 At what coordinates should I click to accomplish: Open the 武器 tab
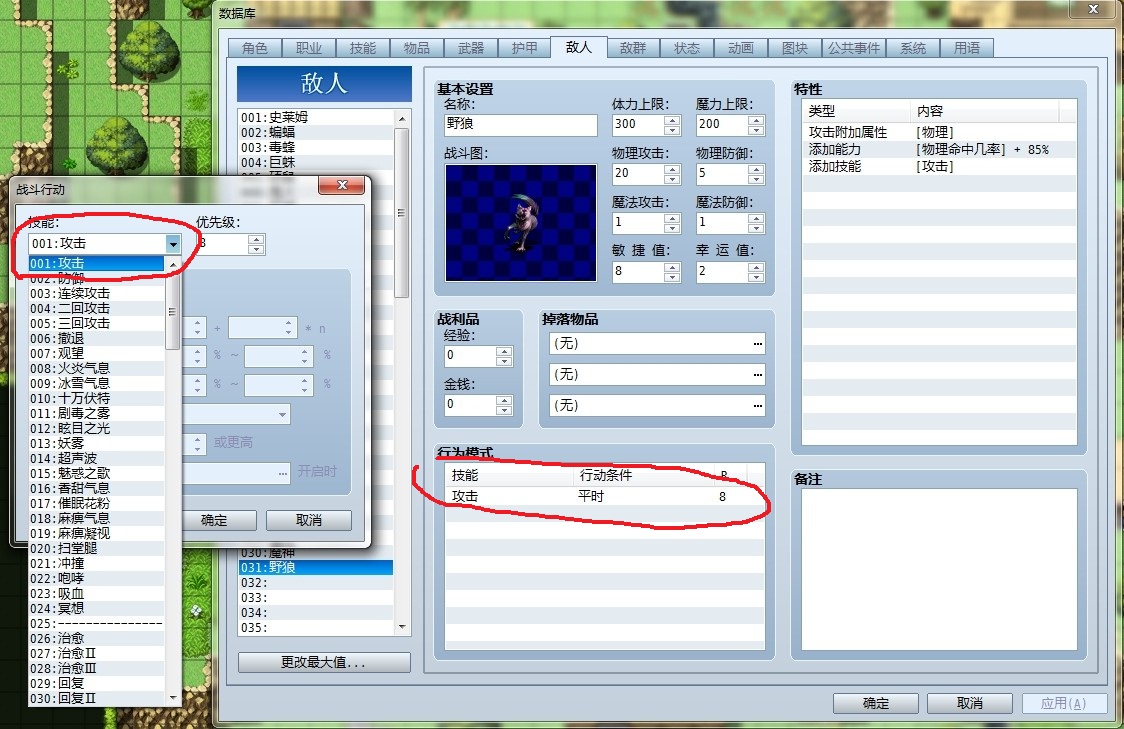470,48
